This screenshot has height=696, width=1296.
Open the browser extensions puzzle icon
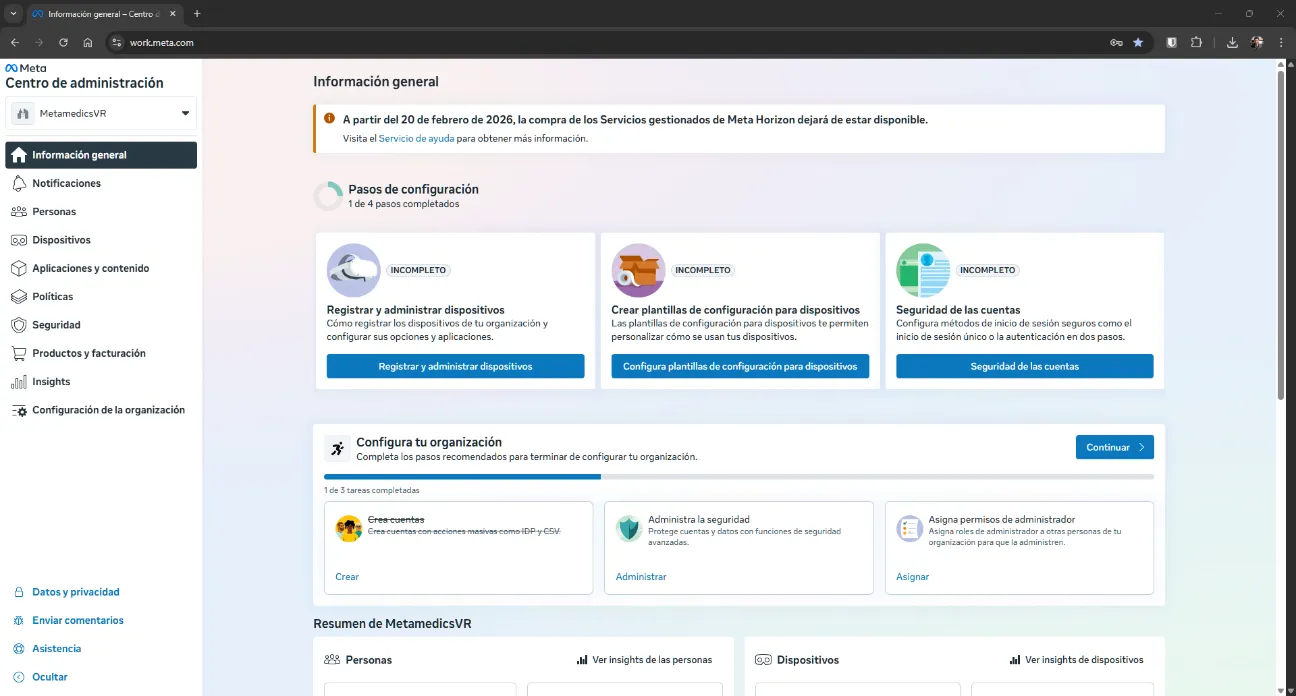pyautogui.click(x=1196, y=43)
